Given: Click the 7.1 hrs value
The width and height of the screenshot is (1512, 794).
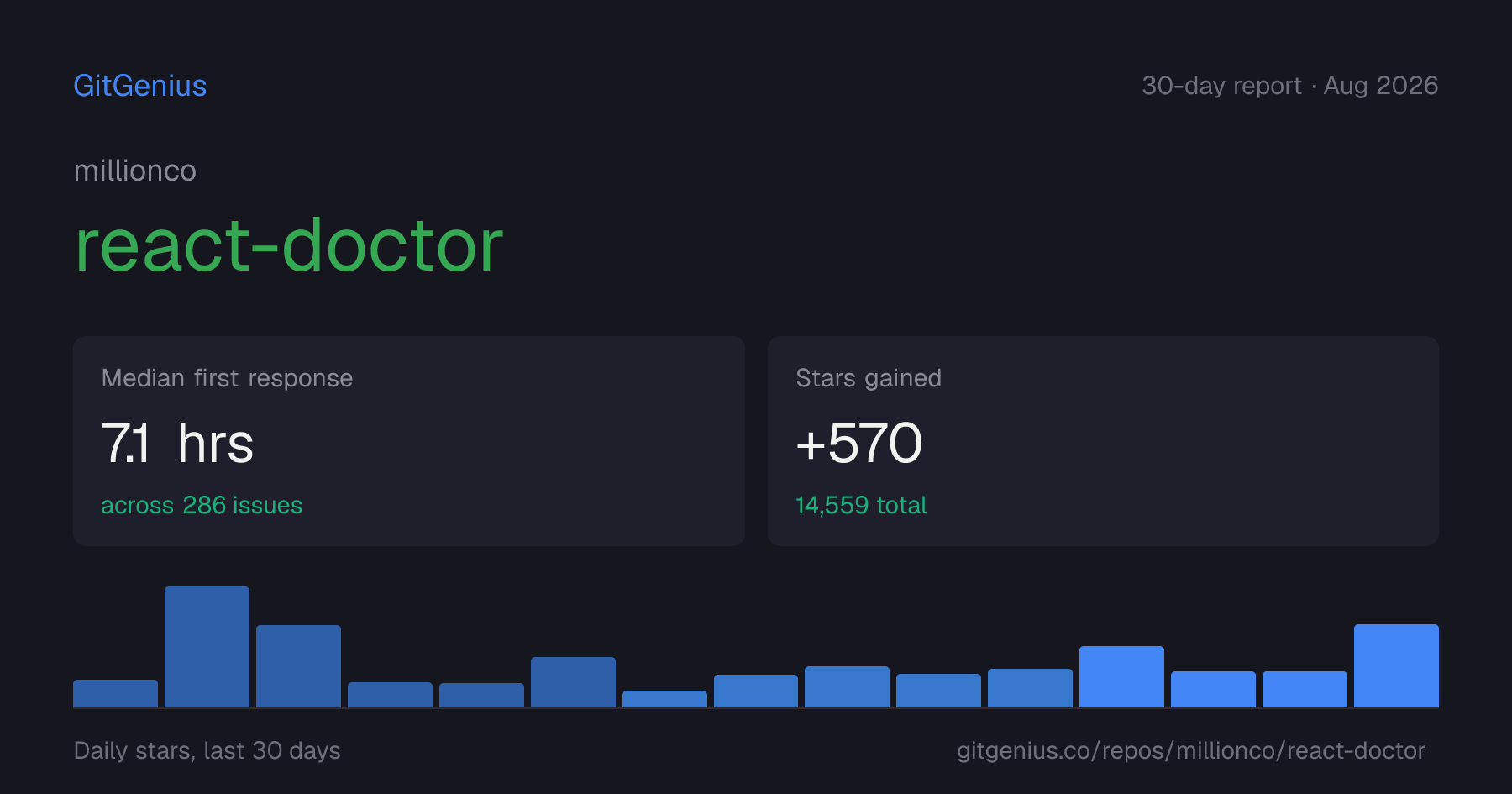Looking at the screenshot, I should 177,444.
